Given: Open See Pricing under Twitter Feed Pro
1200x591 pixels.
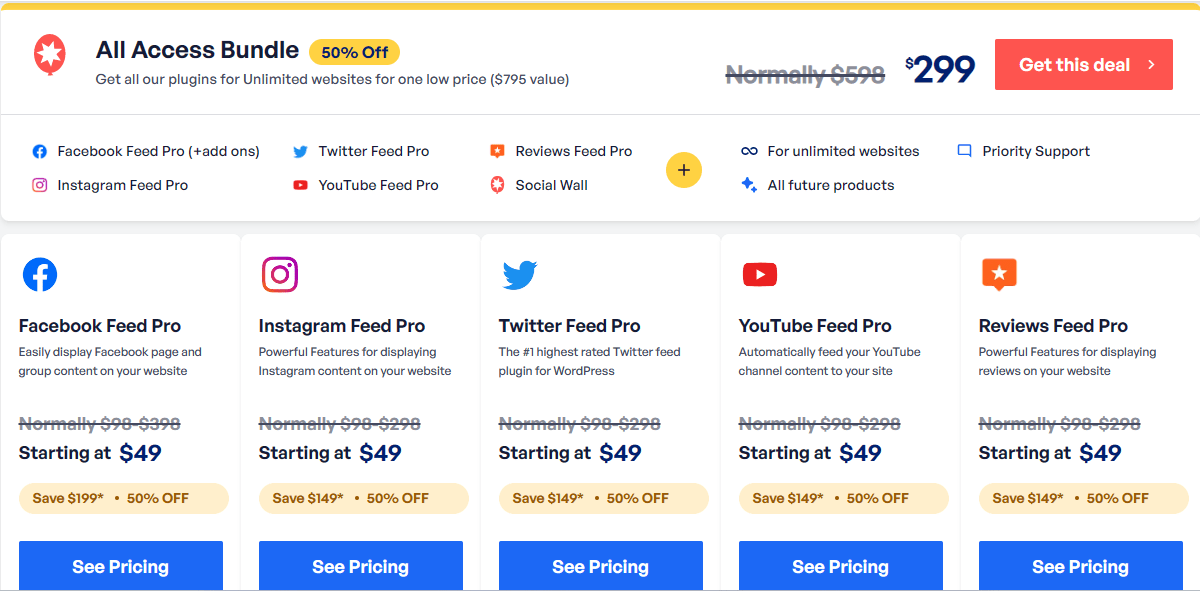Looking at the screenshot, I should pyautogui.click(x=600, y=566).
